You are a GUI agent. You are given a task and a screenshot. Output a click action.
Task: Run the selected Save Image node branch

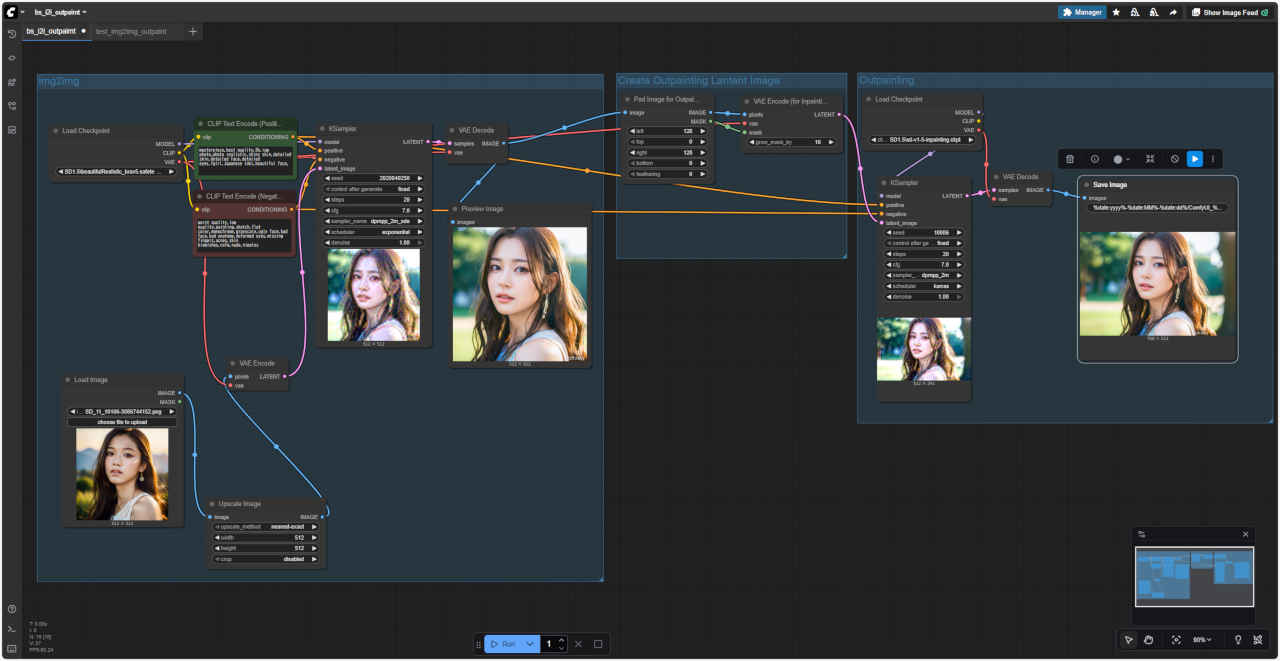(1195, 159)
